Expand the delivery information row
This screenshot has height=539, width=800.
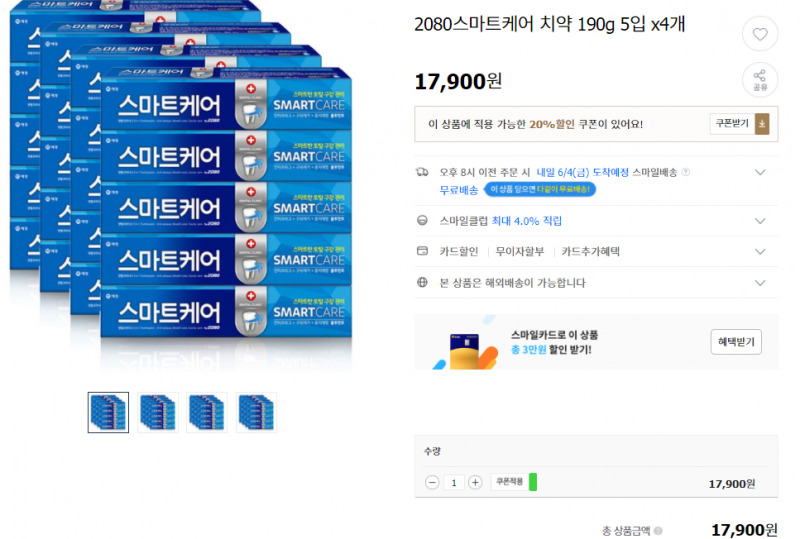click(x=760, y=173)
